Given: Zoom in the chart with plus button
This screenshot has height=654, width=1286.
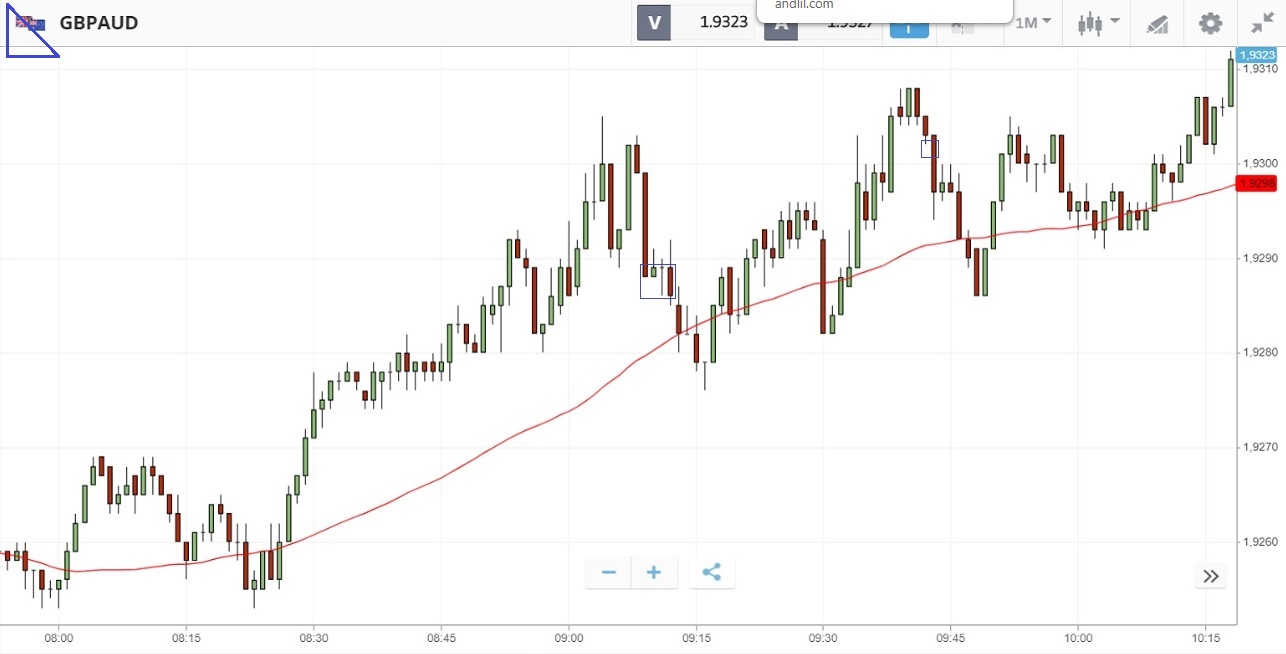Looking at the screenshot, I should (654, 573).
